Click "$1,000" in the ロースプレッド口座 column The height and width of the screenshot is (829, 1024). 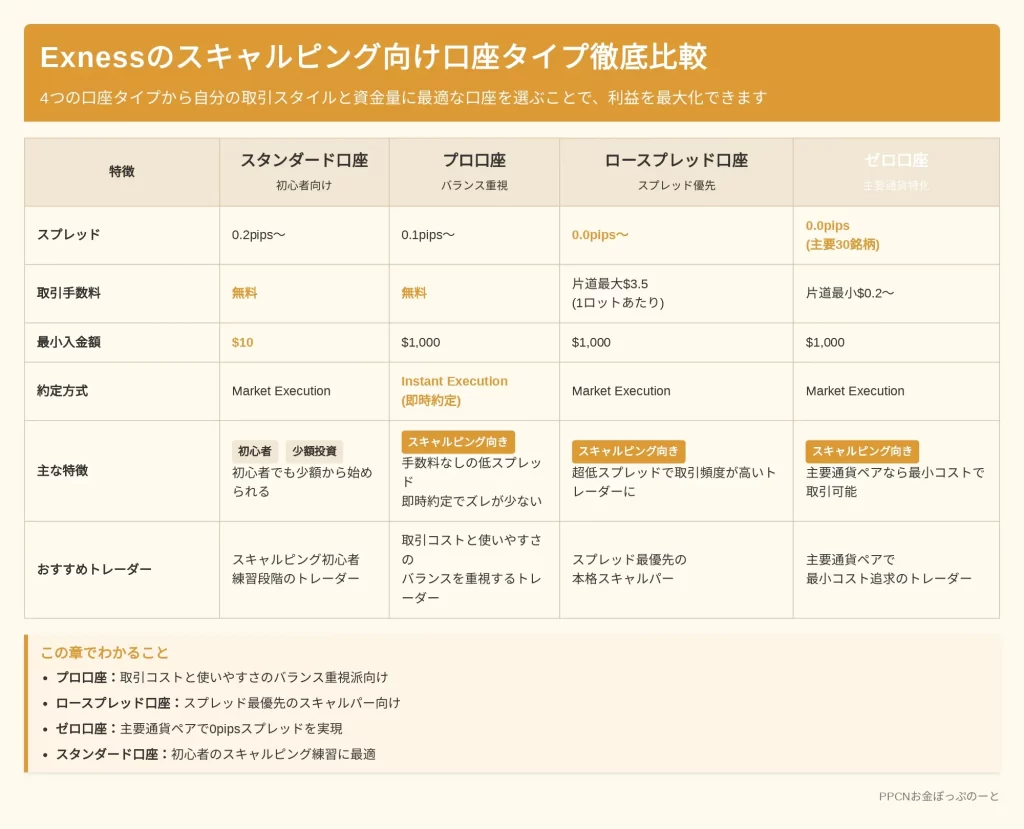coord(591,342)
